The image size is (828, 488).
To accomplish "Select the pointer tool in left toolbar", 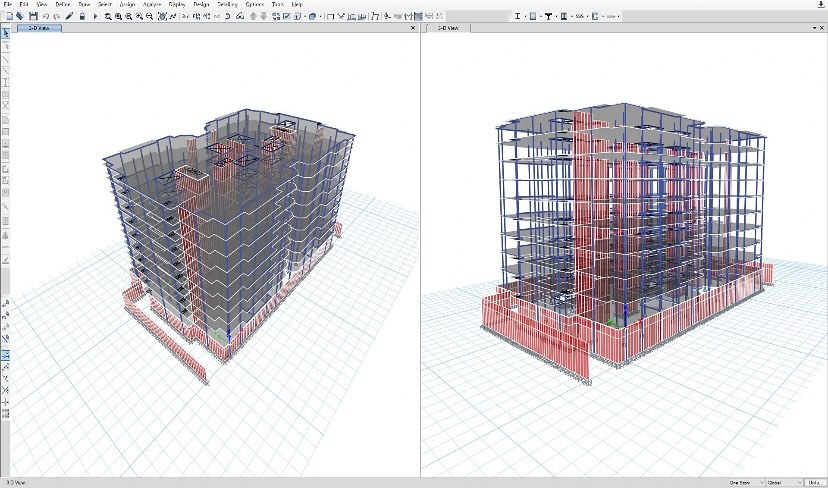I will point(6,33).
